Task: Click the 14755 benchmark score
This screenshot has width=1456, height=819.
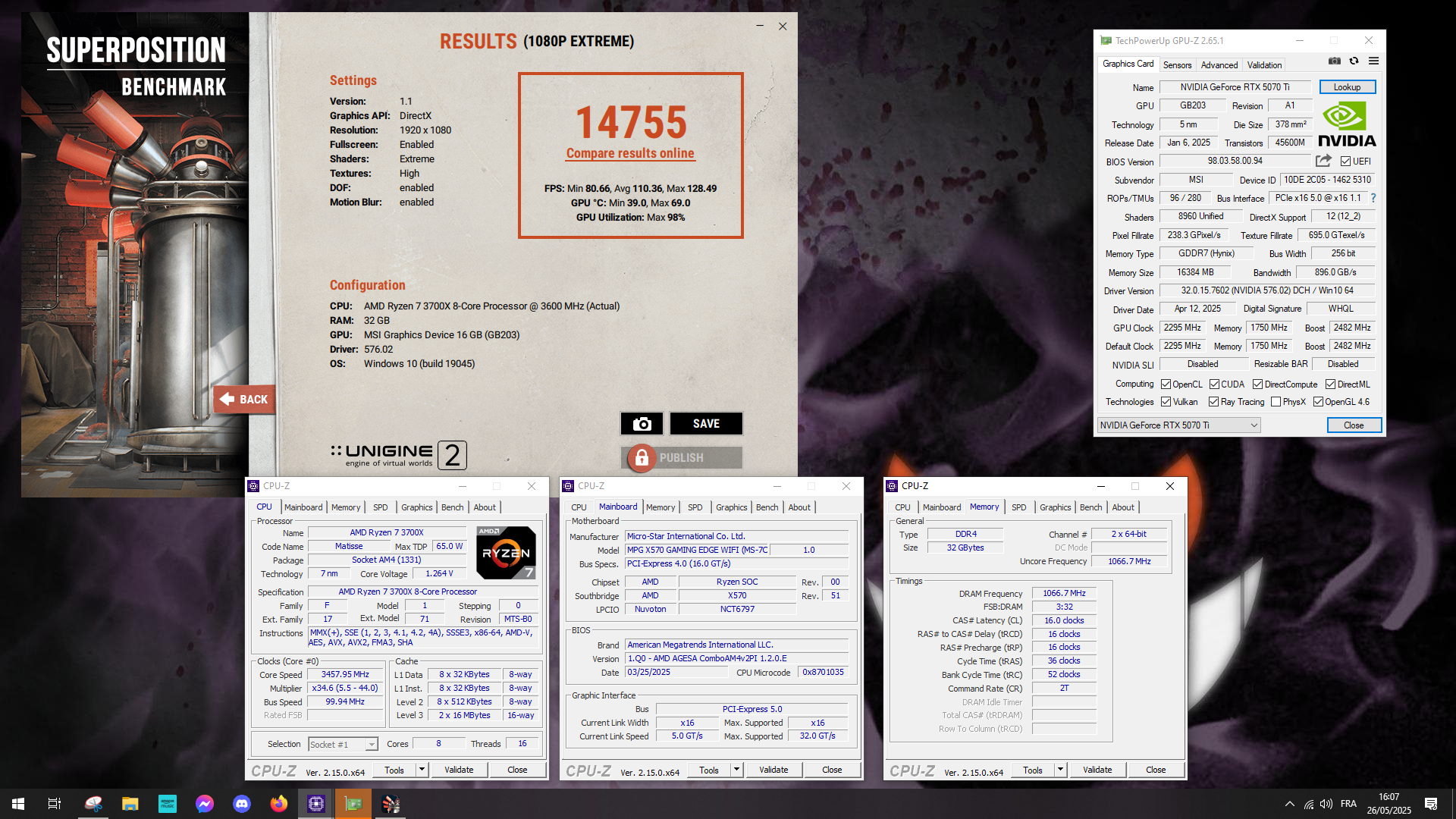Action: pyautogui.click(x=631, y=122)
